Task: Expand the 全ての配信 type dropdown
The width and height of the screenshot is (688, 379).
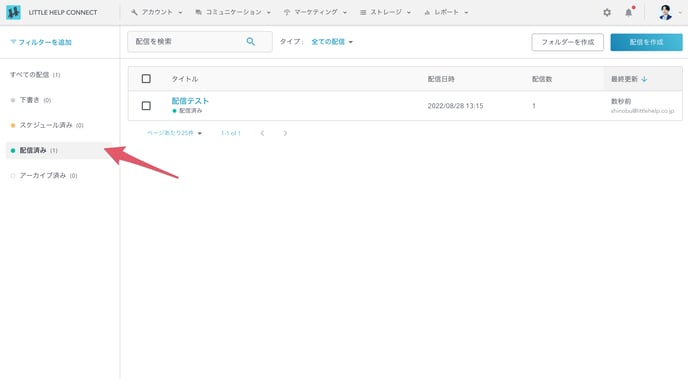Action: 332,42
